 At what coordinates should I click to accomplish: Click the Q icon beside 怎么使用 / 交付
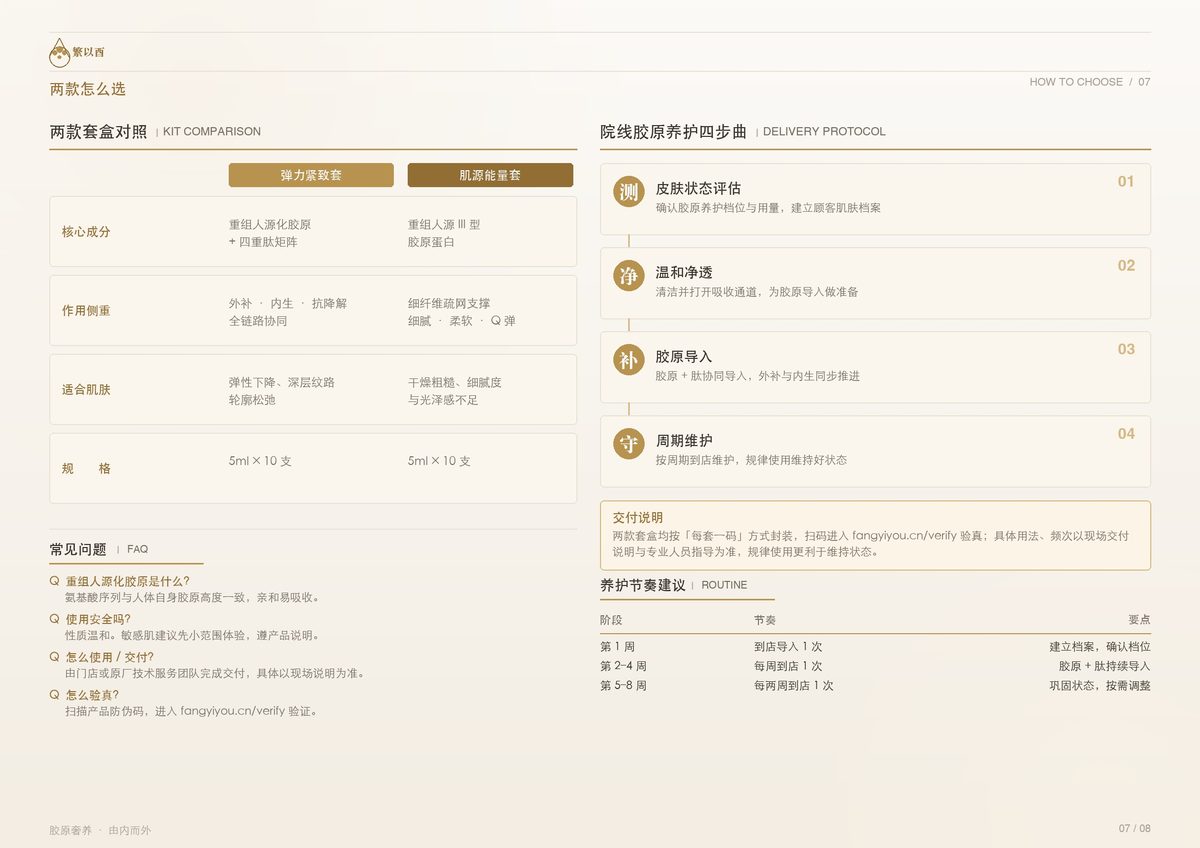[54, 657]
